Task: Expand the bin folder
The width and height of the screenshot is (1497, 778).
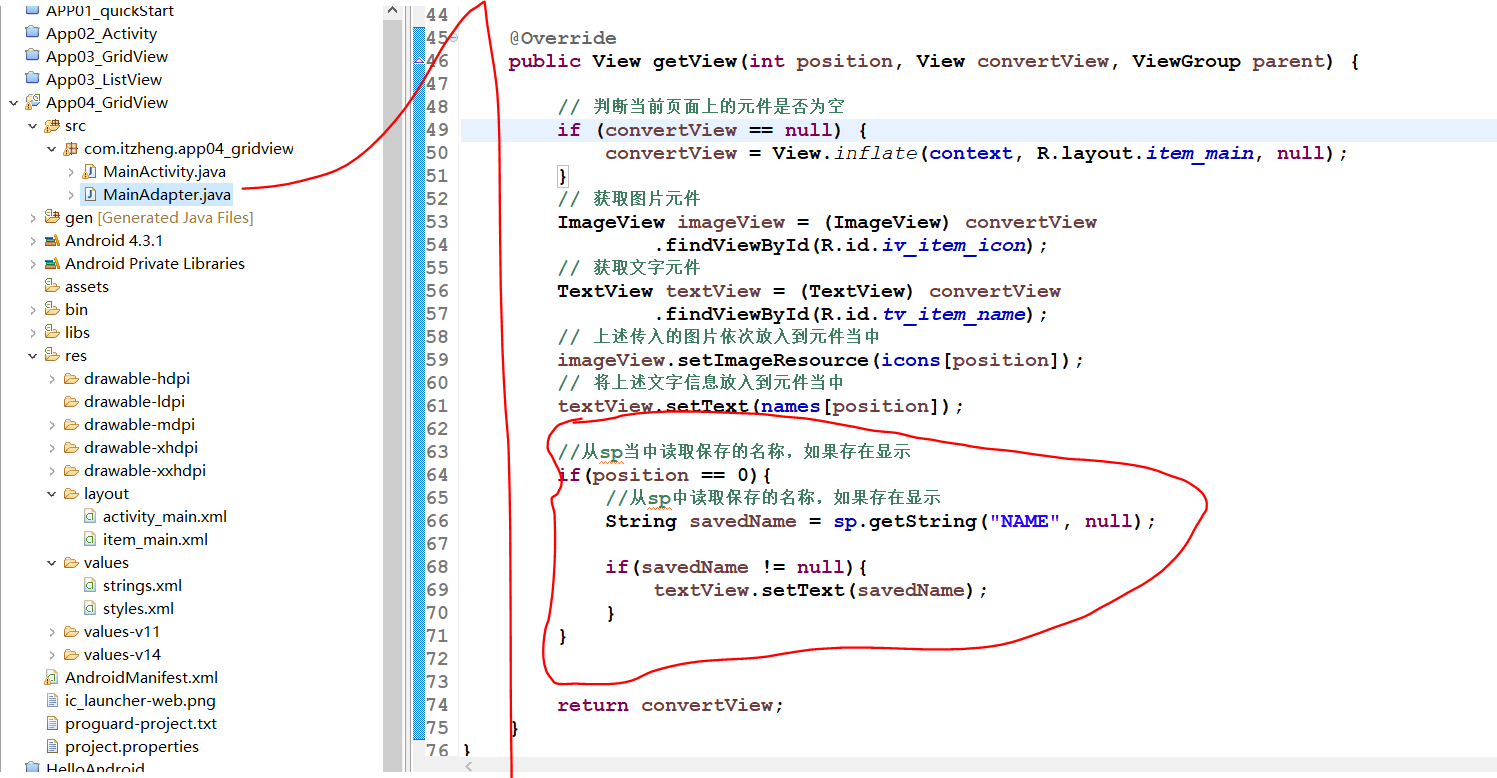Action: 31,310
